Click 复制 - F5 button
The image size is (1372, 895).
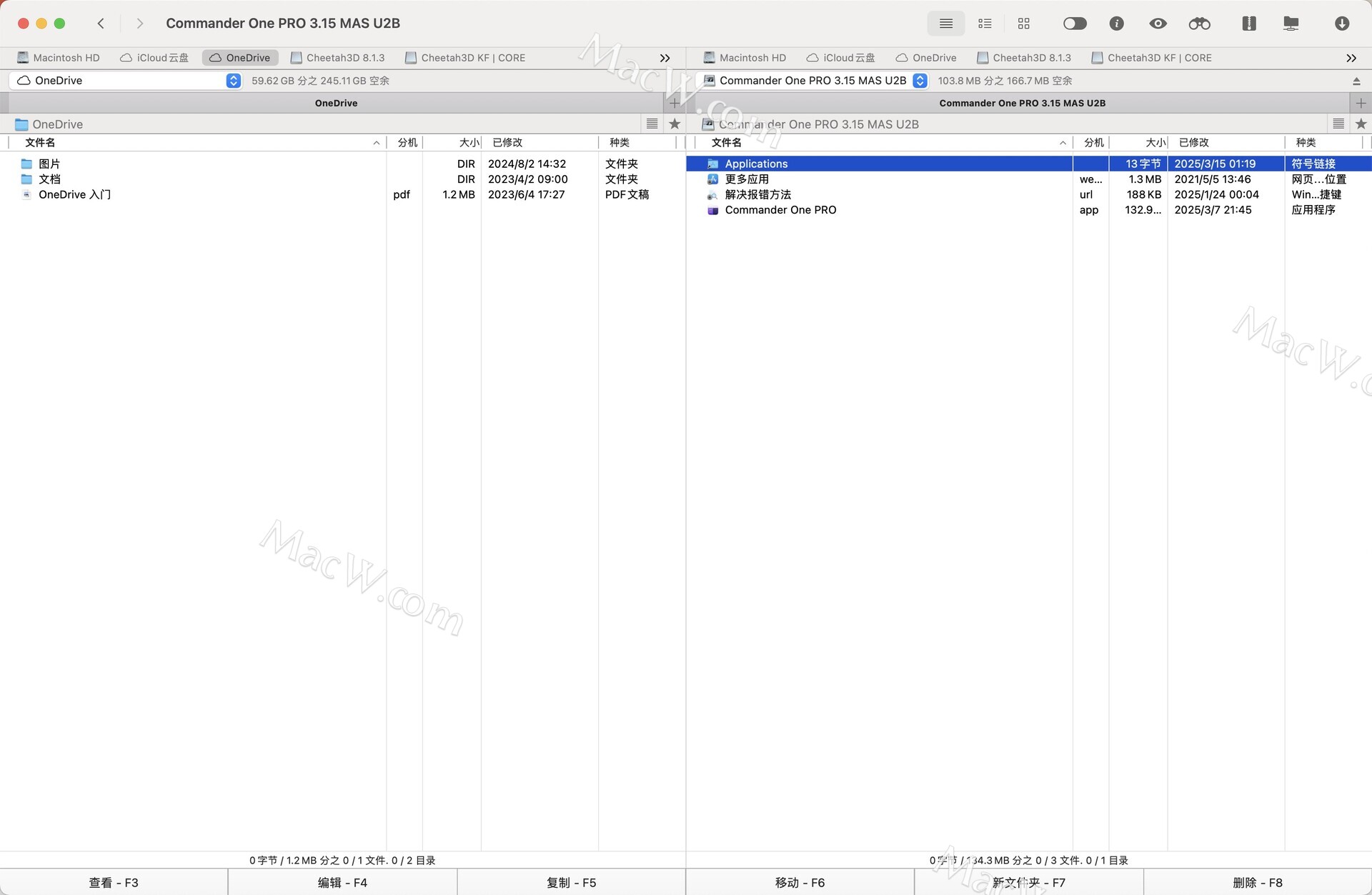(571, 882)
